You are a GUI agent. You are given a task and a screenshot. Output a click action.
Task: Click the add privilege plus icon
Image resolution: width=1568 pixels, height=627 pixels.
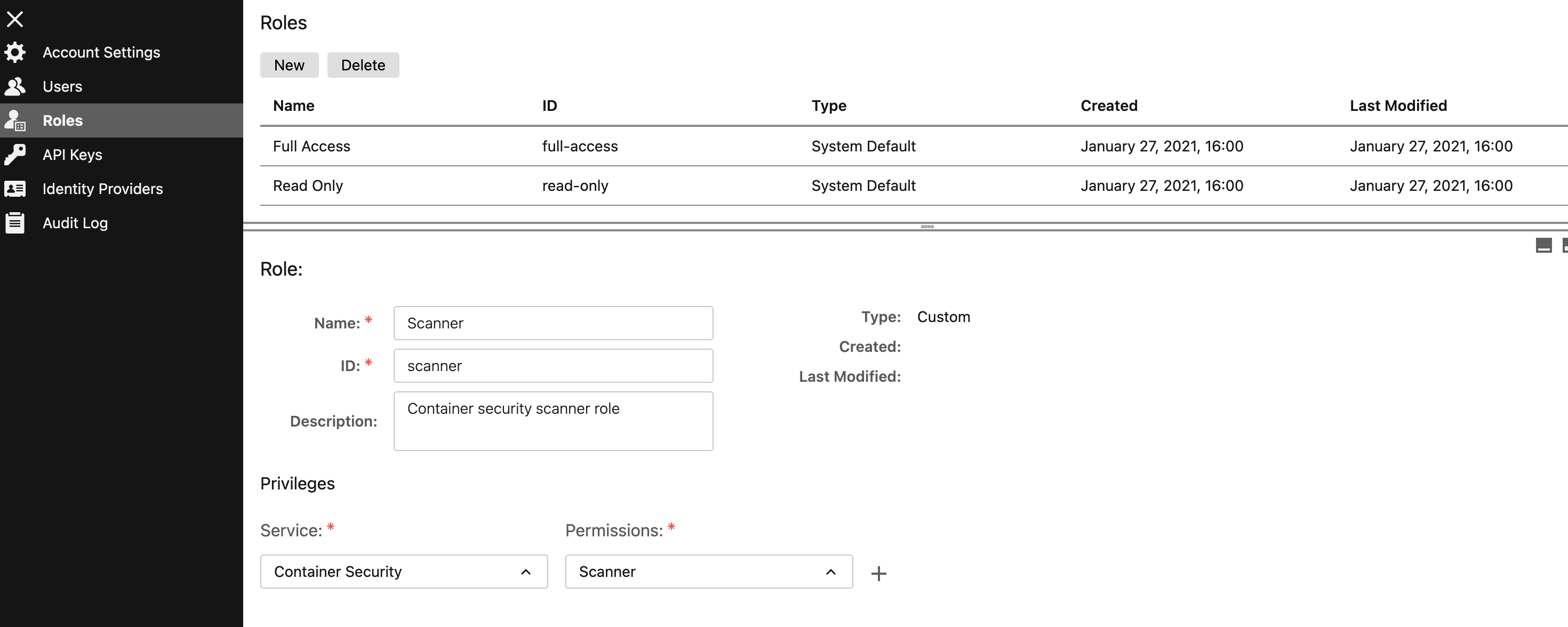[878, 573]
